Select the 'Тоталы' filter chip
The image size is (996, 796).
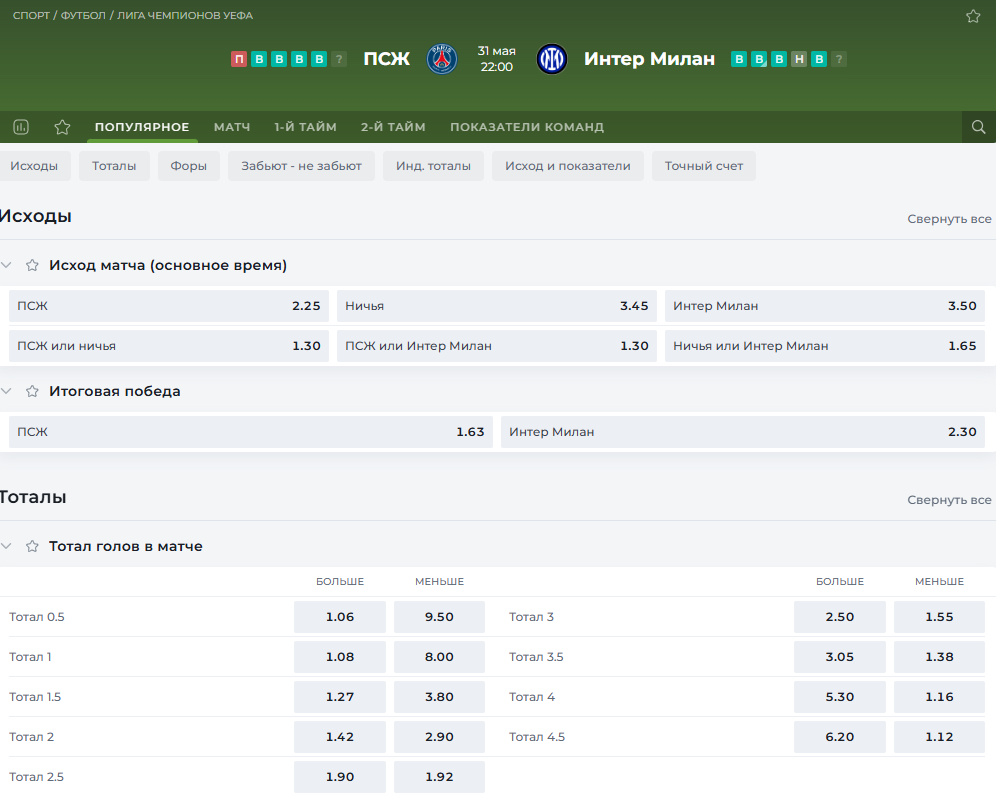click(x=114, y=166)
